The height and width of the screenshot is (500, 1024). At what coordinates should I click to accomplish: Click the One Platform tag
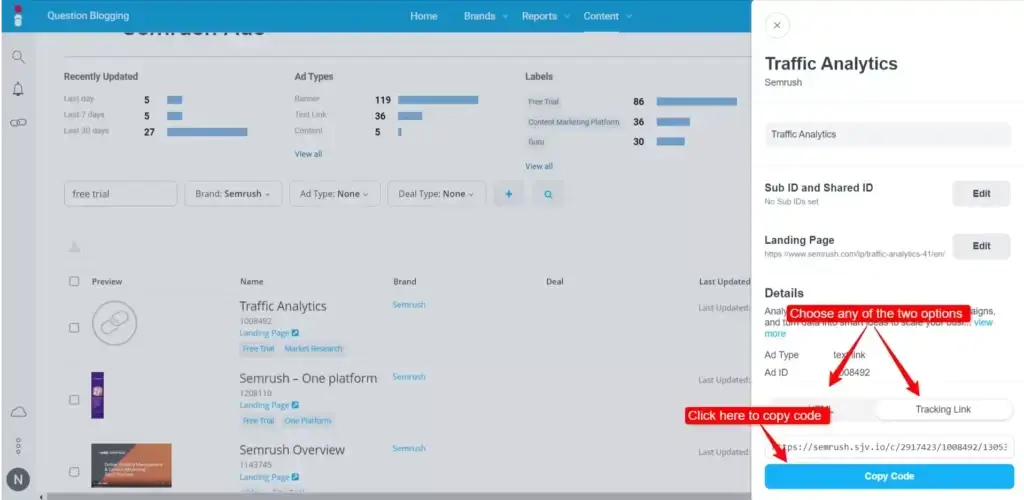pyautogui.click(x=308, y=420)
